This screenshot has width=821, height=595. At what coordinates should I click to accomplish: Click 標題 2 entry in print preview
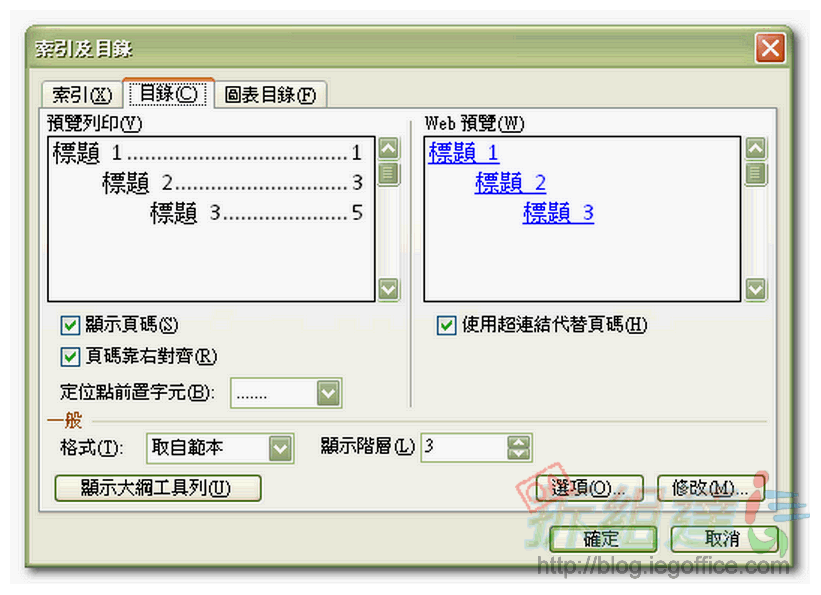pos(232,183)
